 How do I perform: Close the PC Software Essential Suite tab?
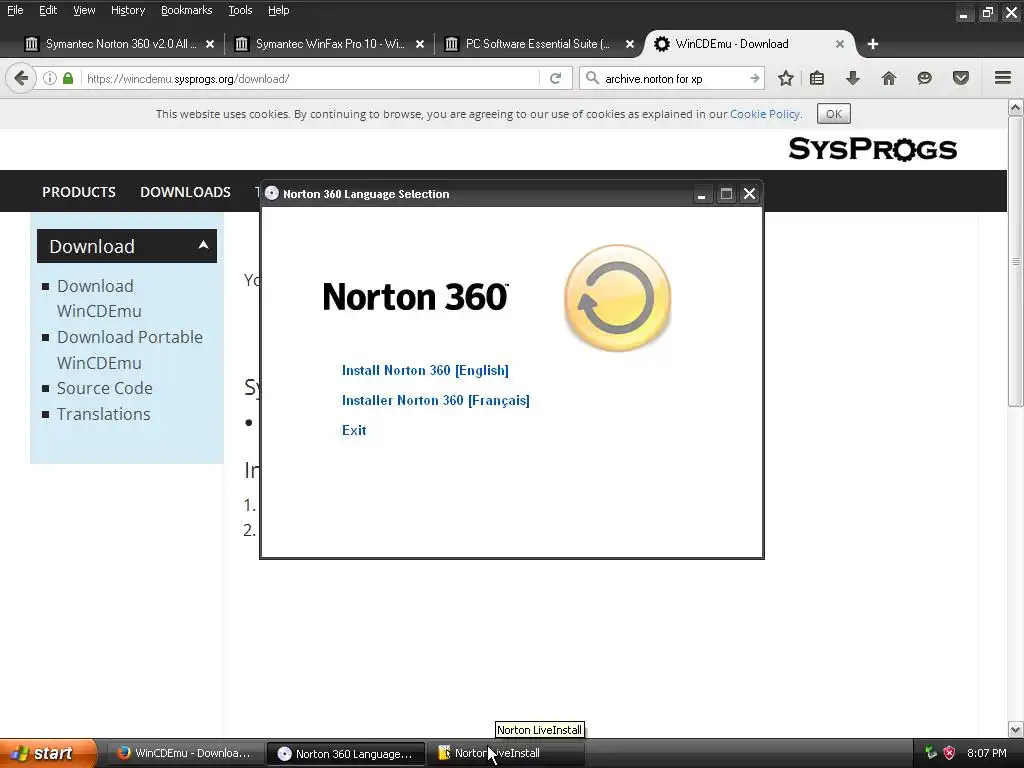(630, 44)
